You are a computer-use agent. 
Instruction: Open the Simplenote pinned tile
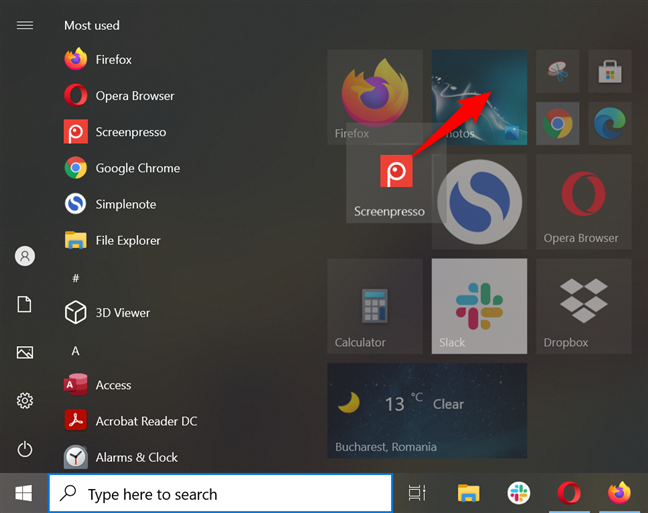[x=479, y=202]
